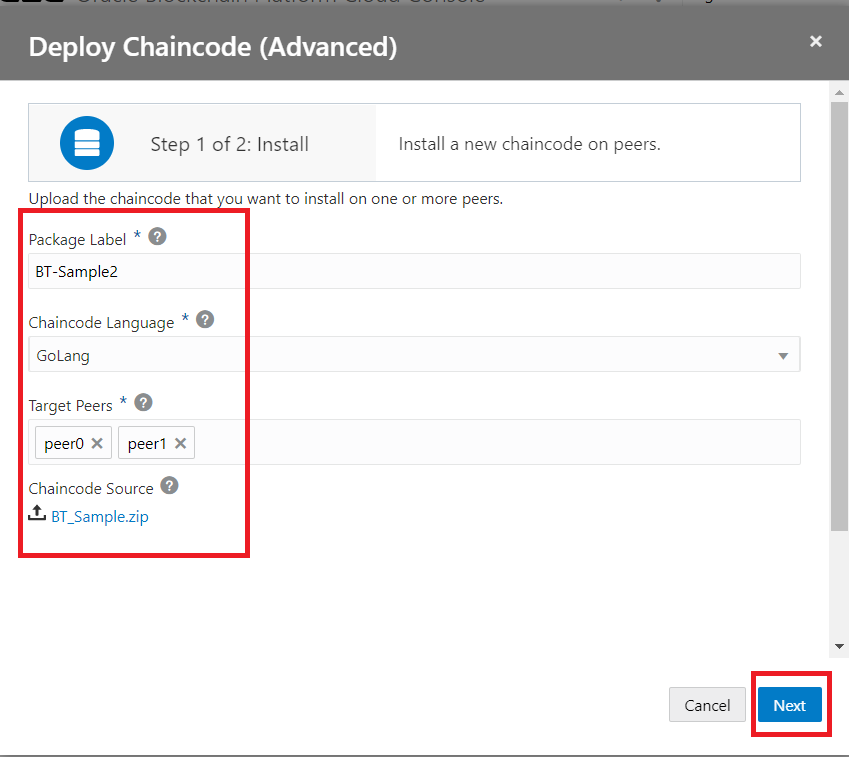Open help for Chaincode Source

pyautogui.click(x=168, y=486)
